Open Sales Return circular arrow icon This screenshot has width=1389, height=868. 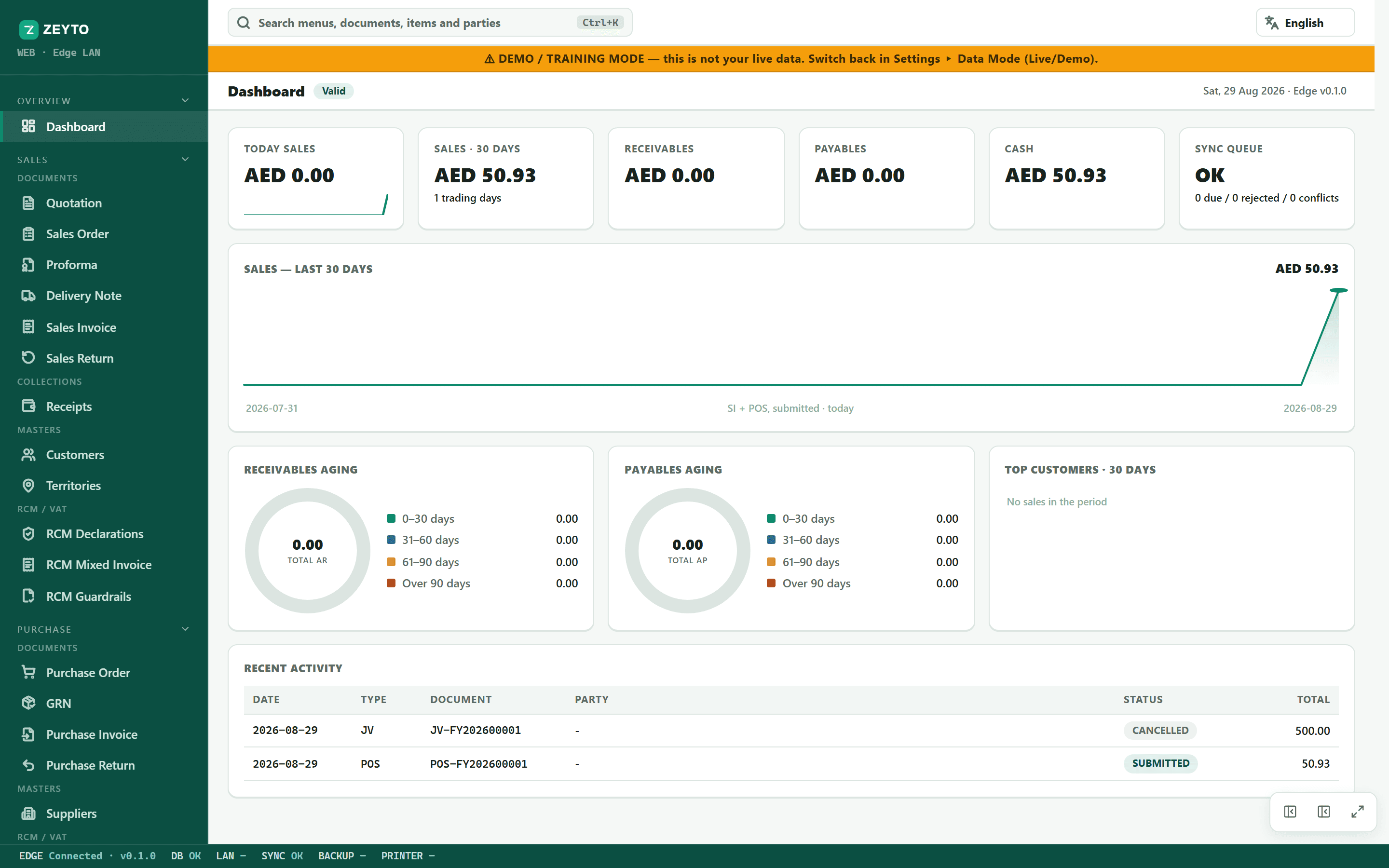coord(28,358)
